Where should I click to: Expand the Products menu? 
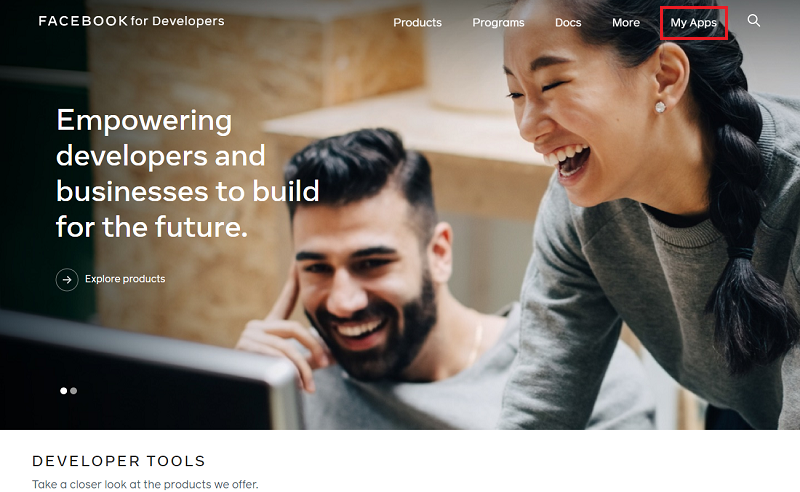(417, 22)
